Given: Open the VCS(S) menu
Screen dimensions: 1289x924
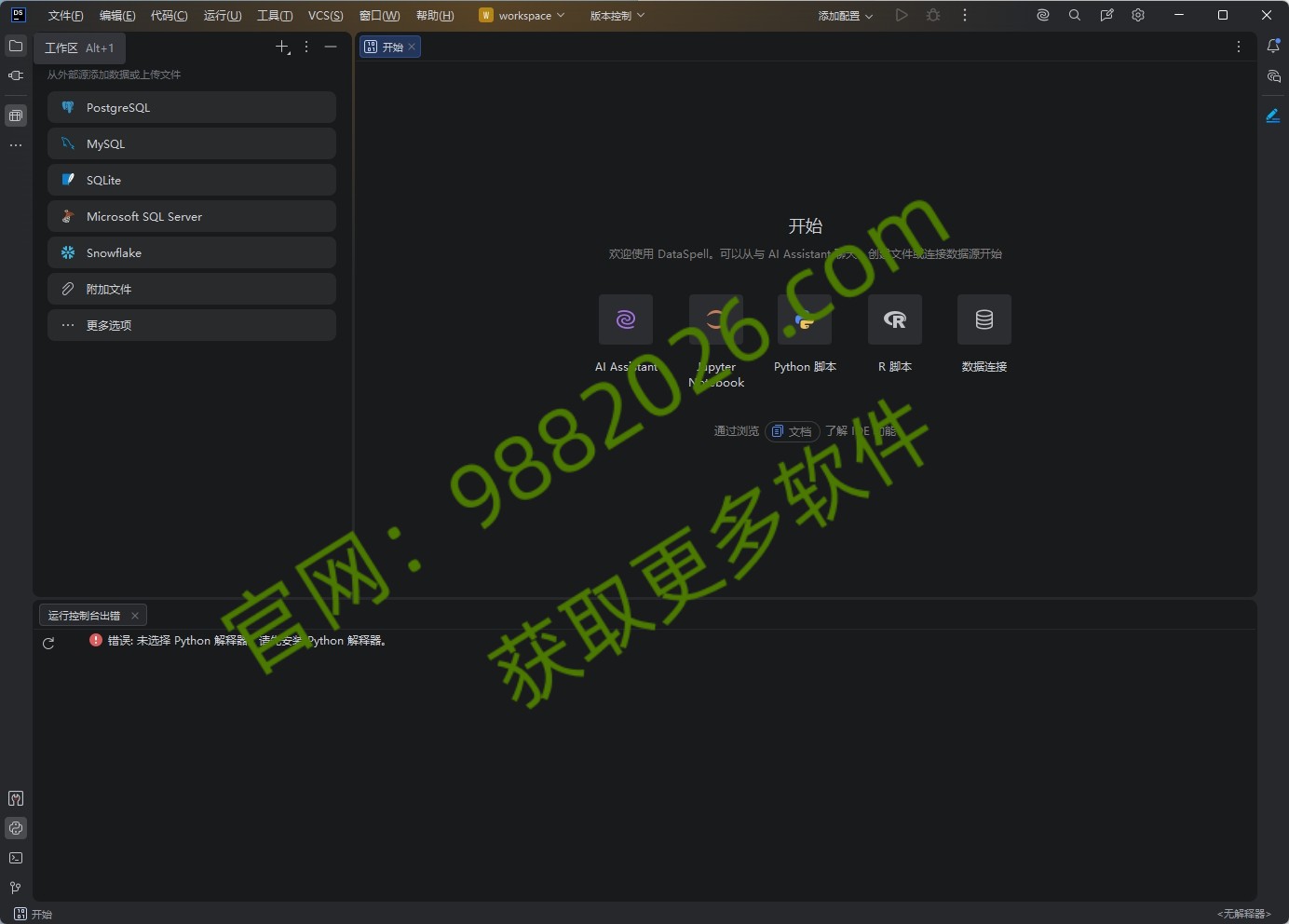Looking at the screenshot, I should click(x=326, y=15).
